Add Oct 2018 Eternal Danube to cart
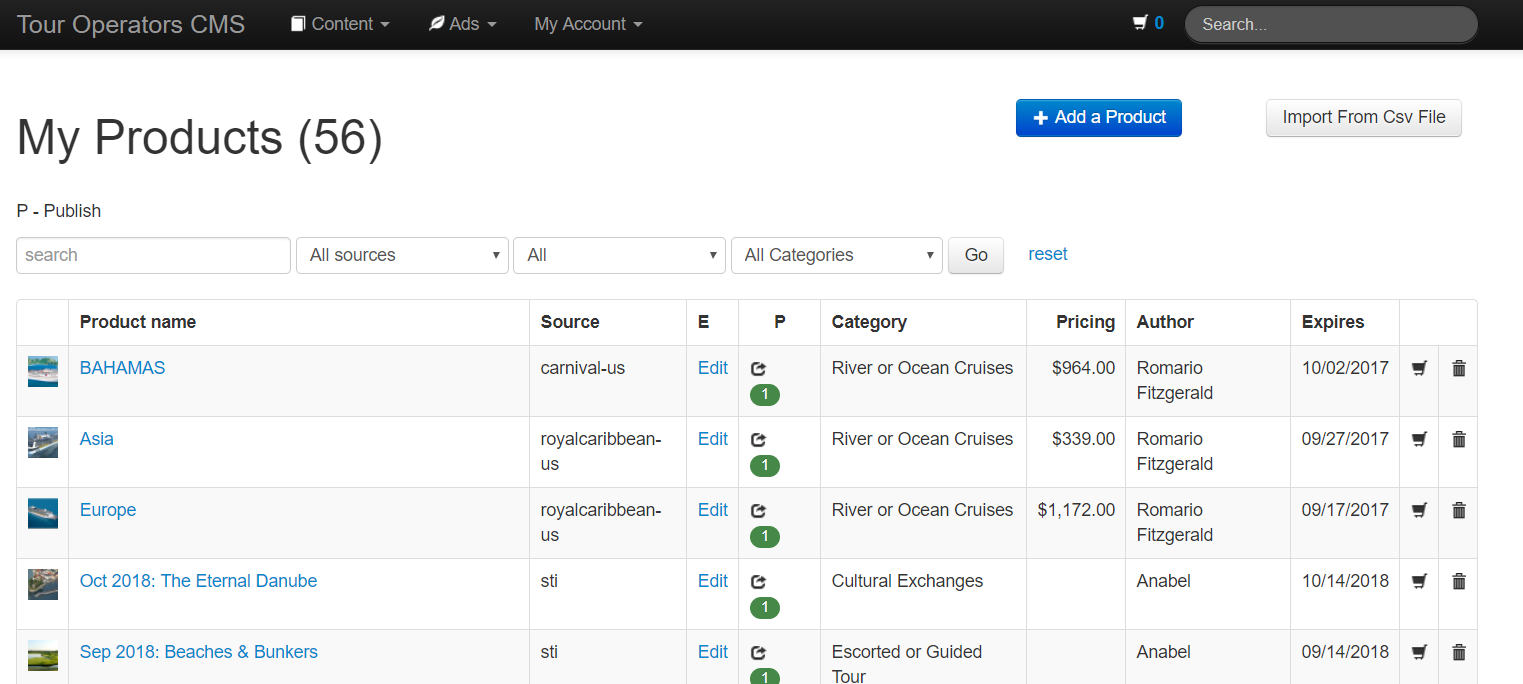 1418,581
